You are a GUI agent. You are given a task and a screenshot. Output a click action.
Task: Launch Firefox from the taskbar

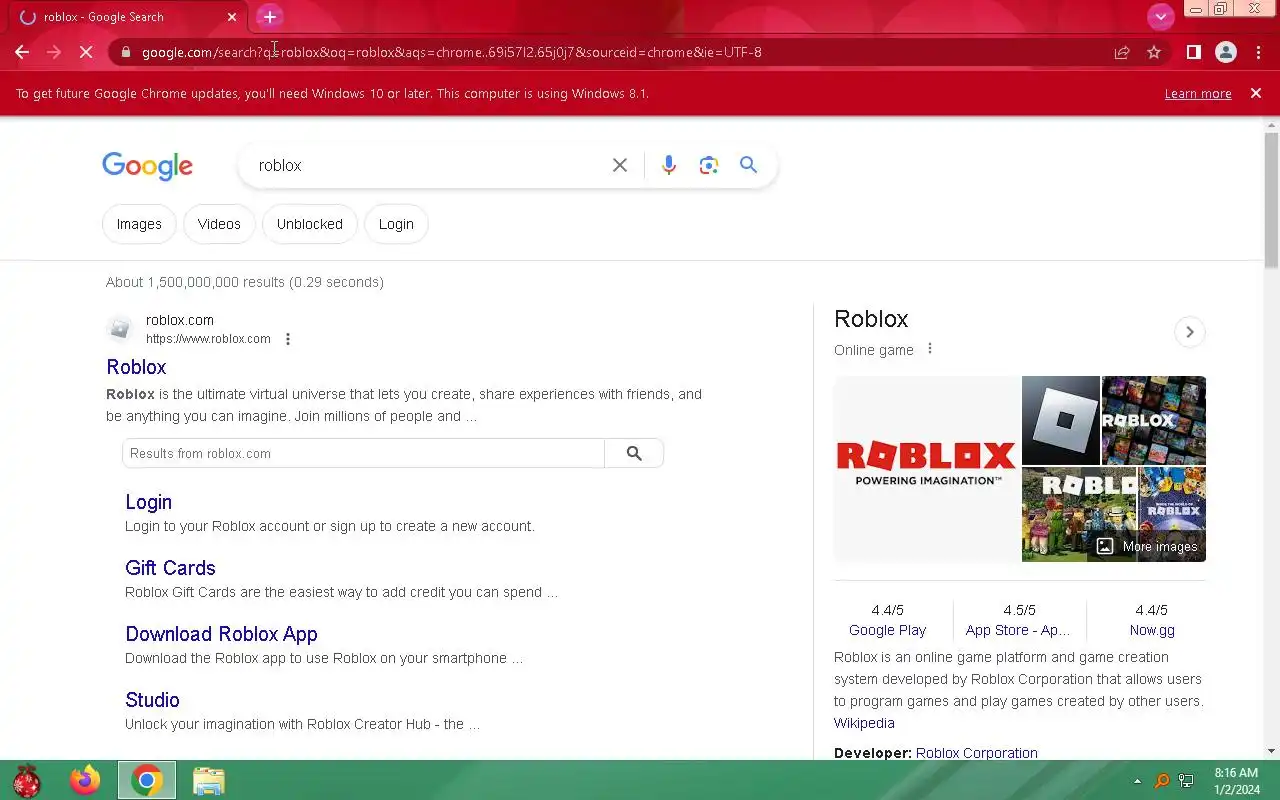coord(85,781)
